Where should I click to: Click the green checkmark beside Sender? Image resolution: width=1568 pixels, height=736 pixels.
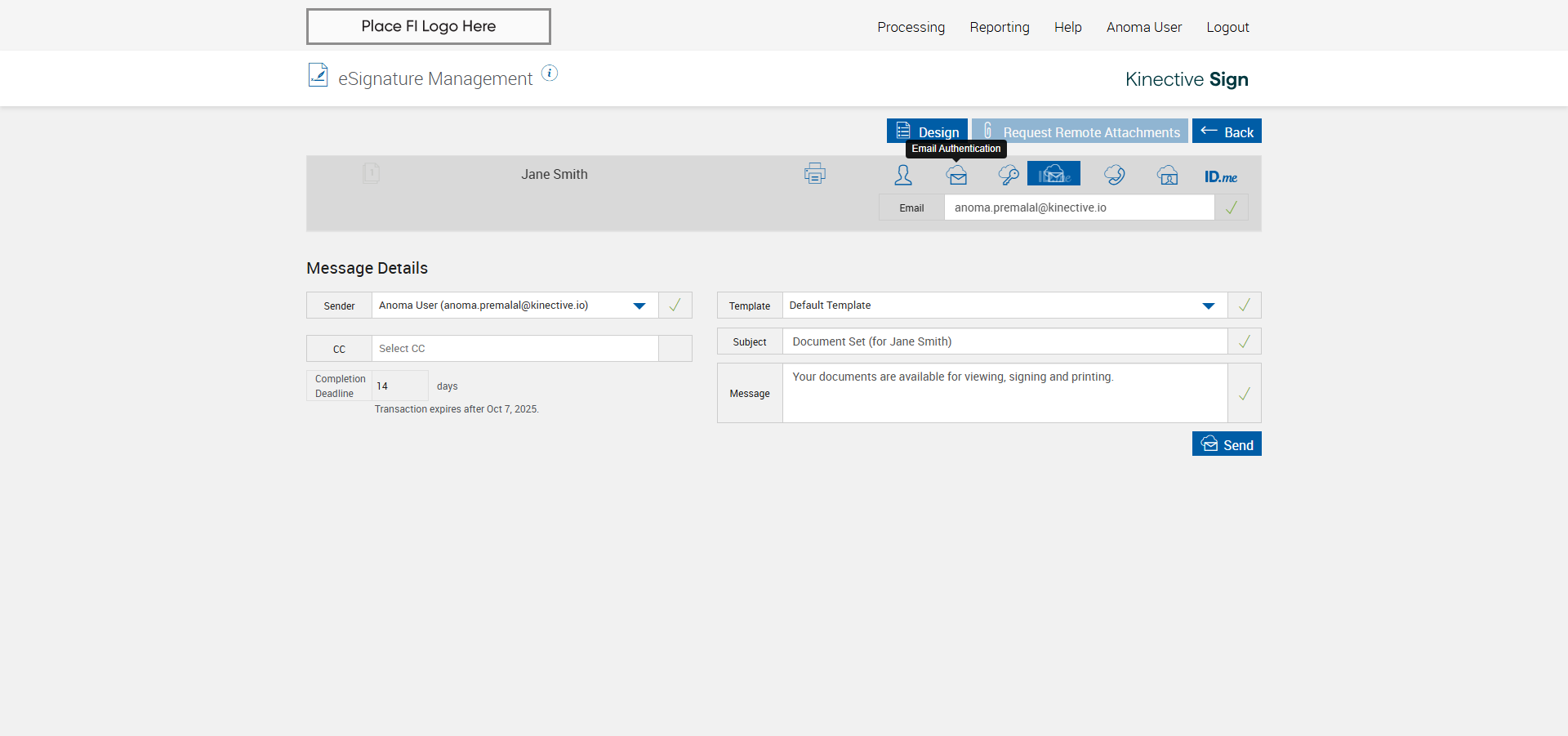pyautogui.click(x=675, y=306)
